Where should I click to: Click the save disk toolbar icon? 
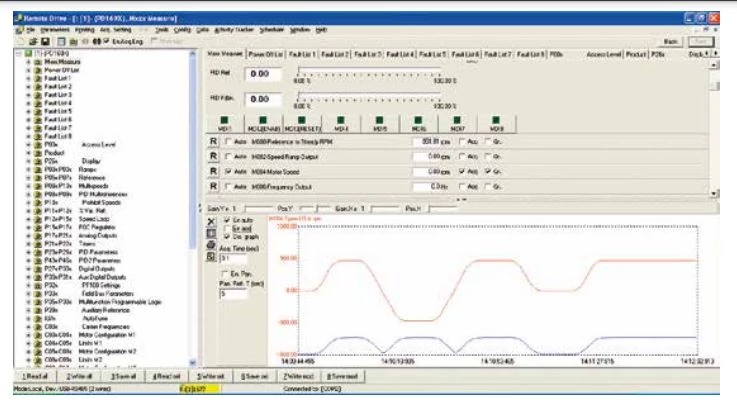click(46, 40)
